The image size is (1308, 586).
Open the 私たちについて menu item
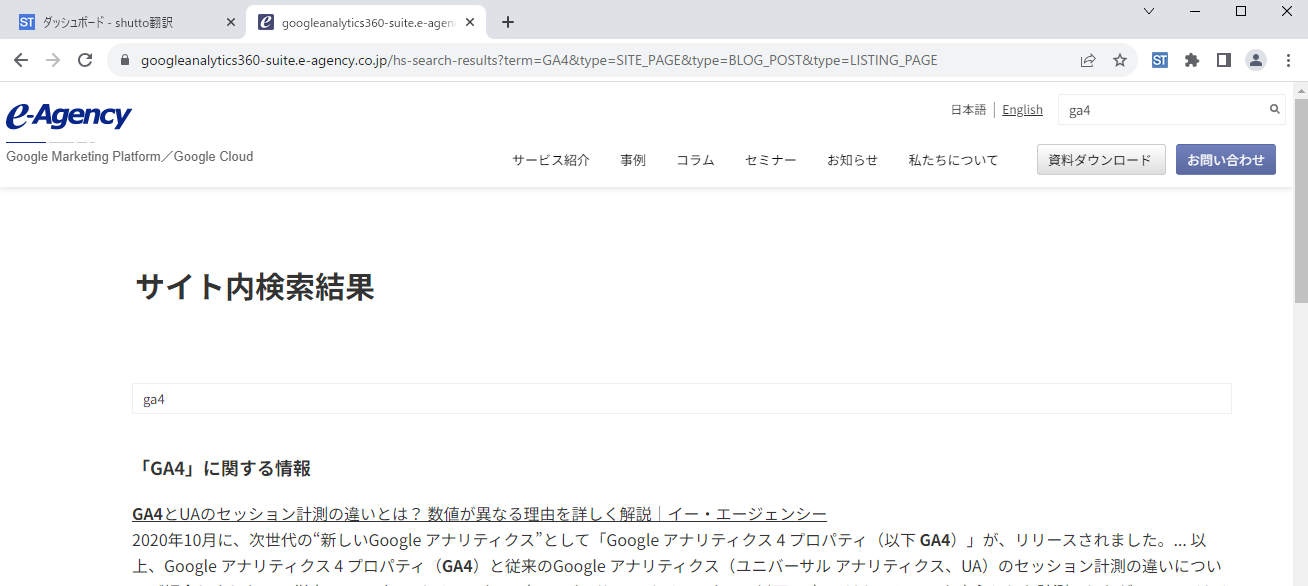[x=953, y=160]
